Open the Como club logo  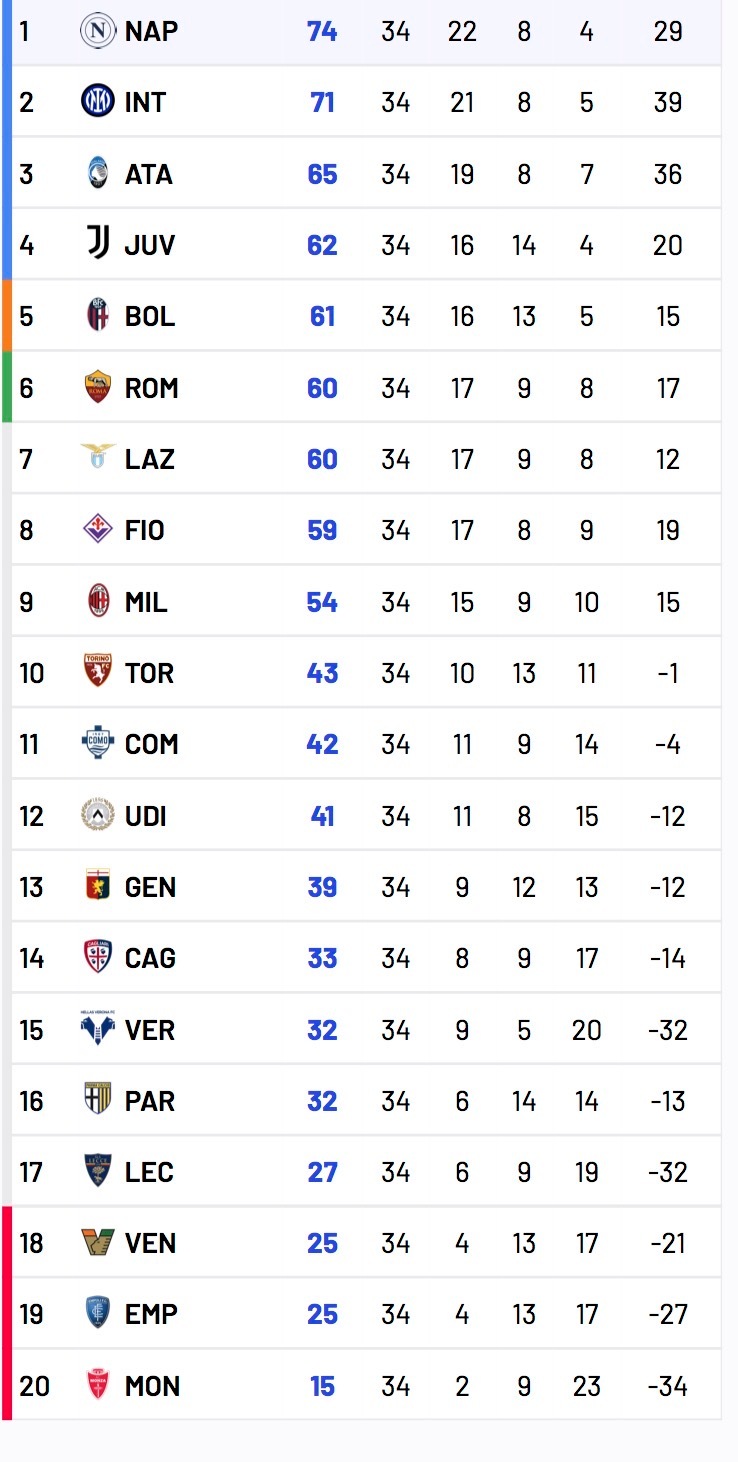pos(98,743)
